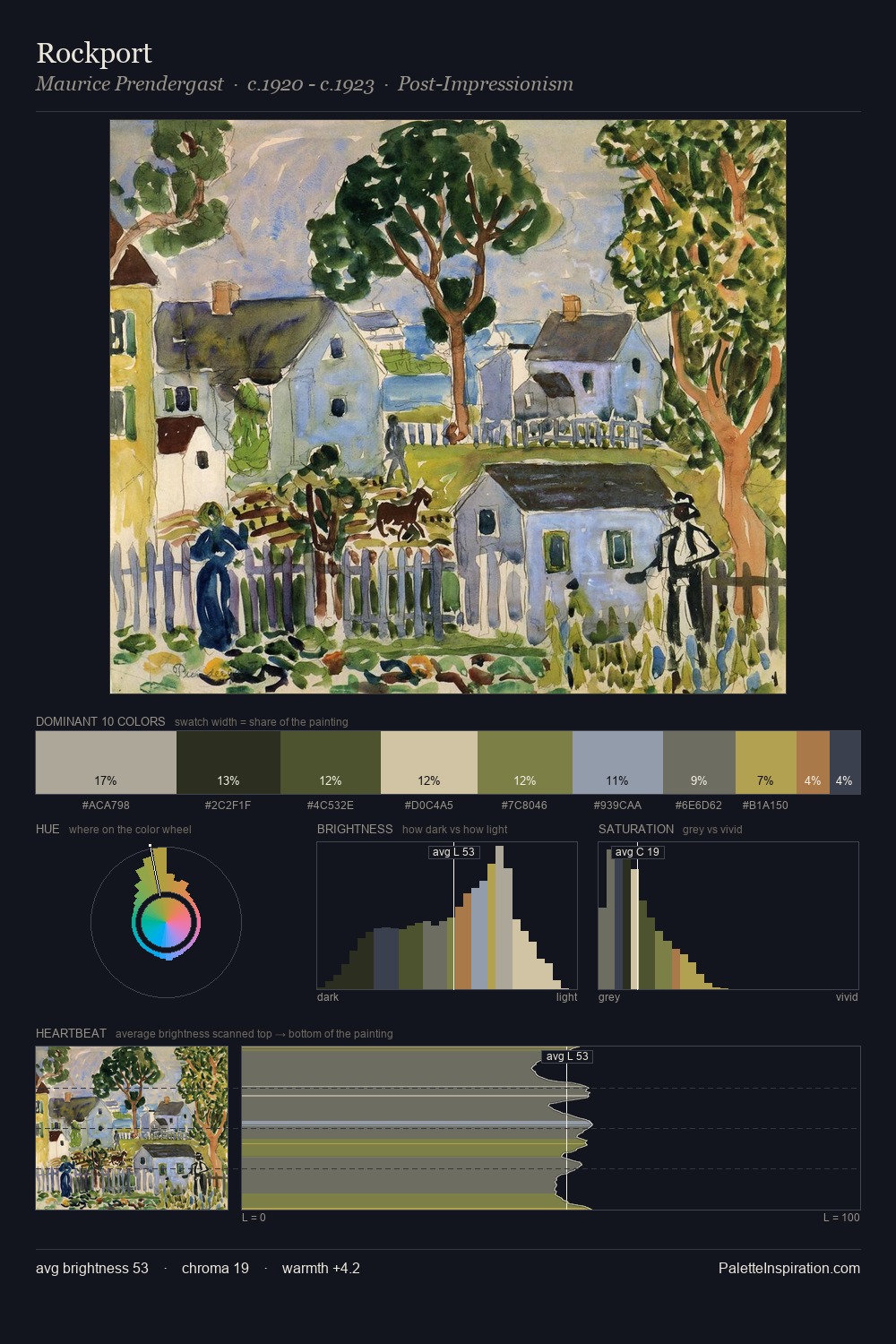Pick the cream swatch #D0C4A5
The image size is (896, 1344).
point(429,762)
